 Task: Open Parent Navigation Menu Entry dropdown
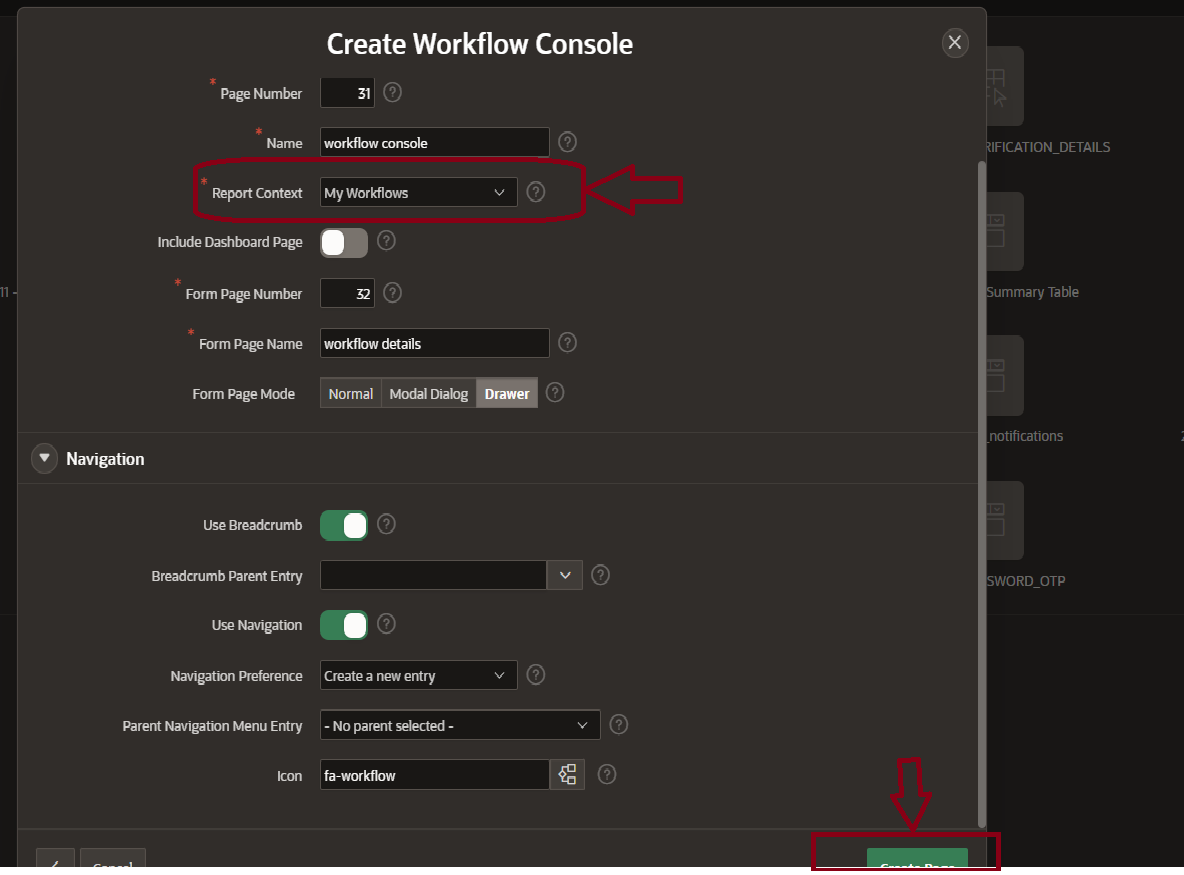point(461,726)
